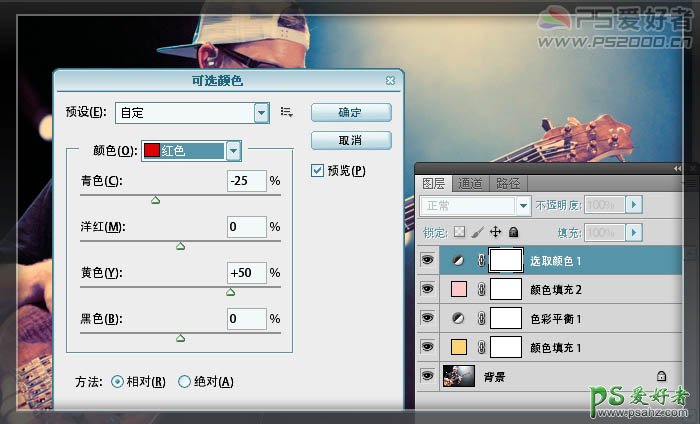The width and height of the screenshot is (700, 424).
Task: Click link icon on 颜色填充 2 layer
Action: coord(479,289)
